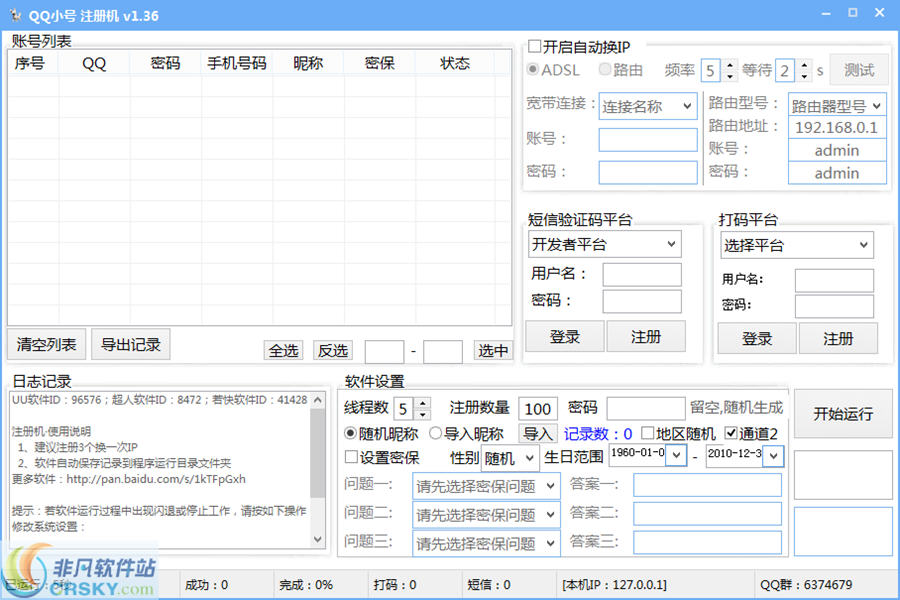Click the 密保 column header
The height and width of the screenshot is (600, 900).
[379, 63]
